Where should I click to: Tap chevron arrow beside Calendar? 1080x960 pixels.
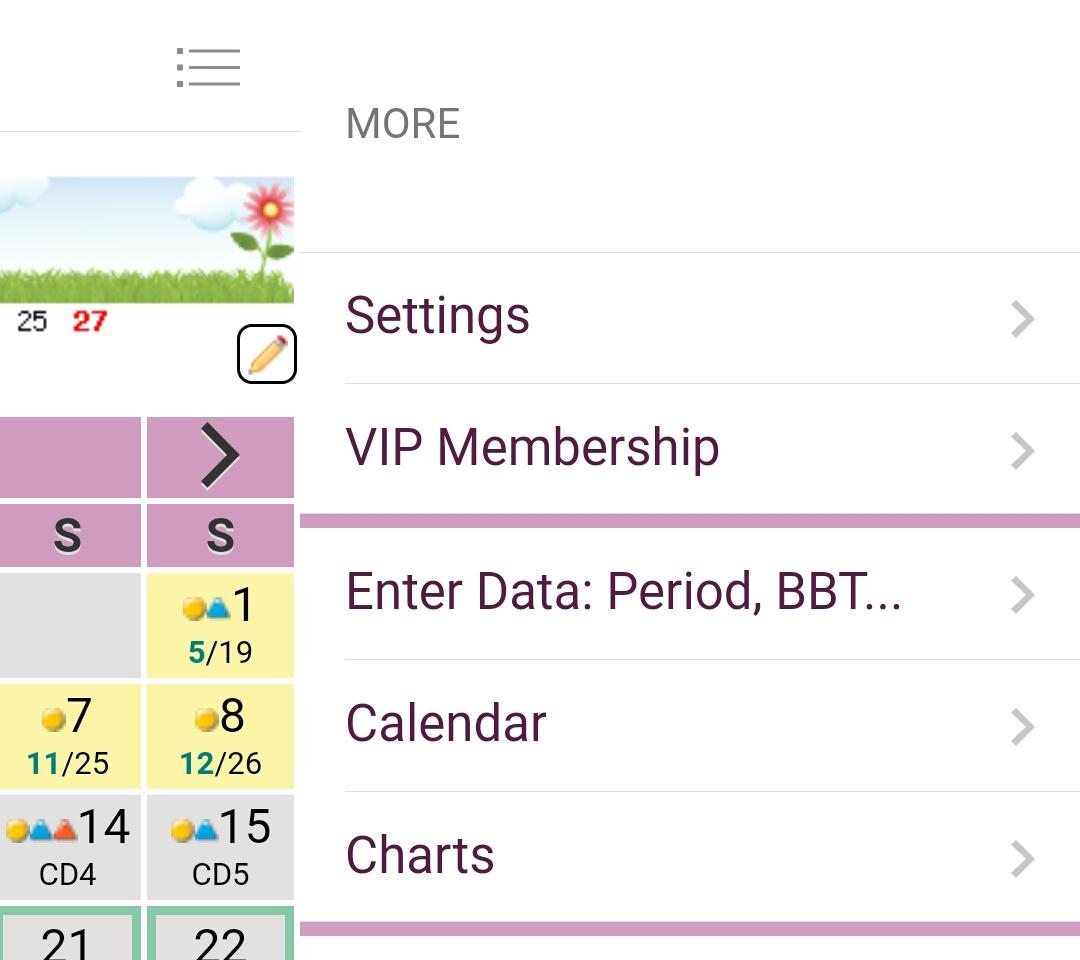[x=1022, y=727]
